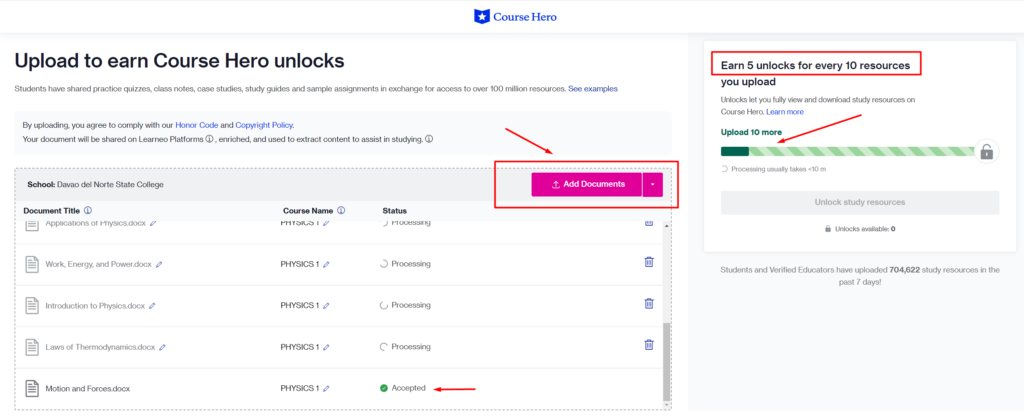The width and height of the screenshot is (1024, 416).
Task: Open the See examples link
Action: pyautogui.click(x=592, y=88)
